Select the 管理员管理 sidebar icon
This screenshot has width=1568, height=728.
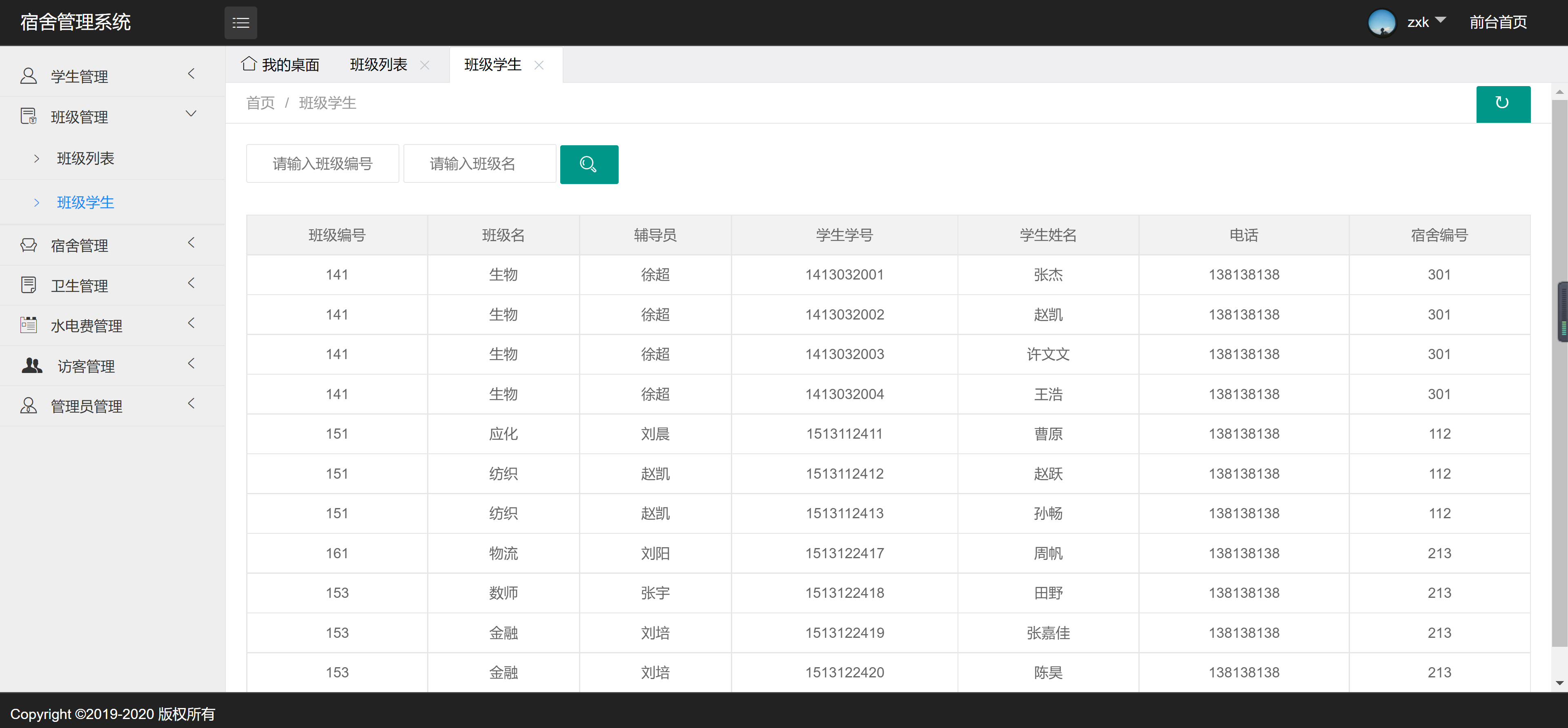(28, 405)
